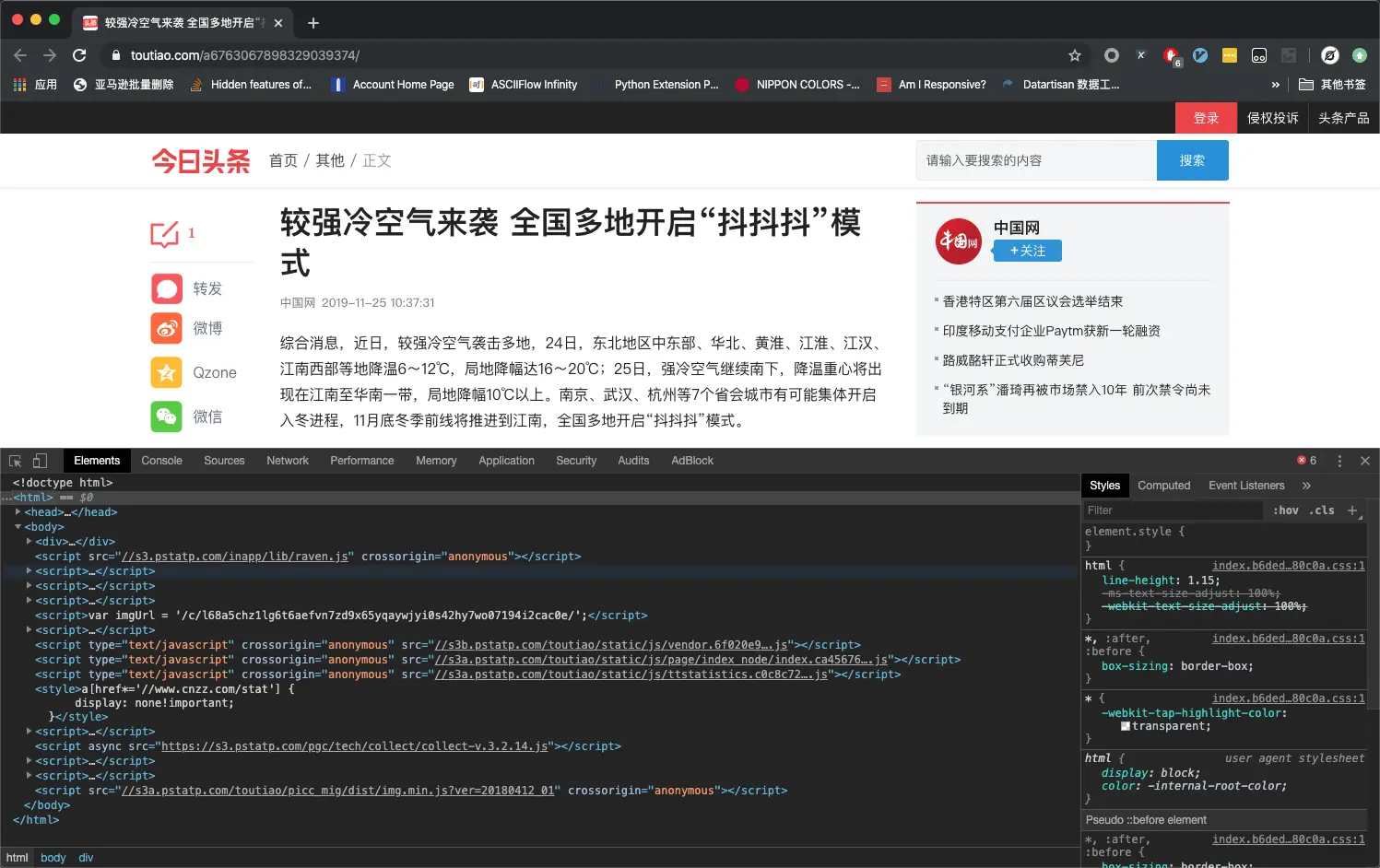The width and height of the screenshot is (1380, 868).
Task: Share the article via the Weibo icon
Action: (167, 328)
